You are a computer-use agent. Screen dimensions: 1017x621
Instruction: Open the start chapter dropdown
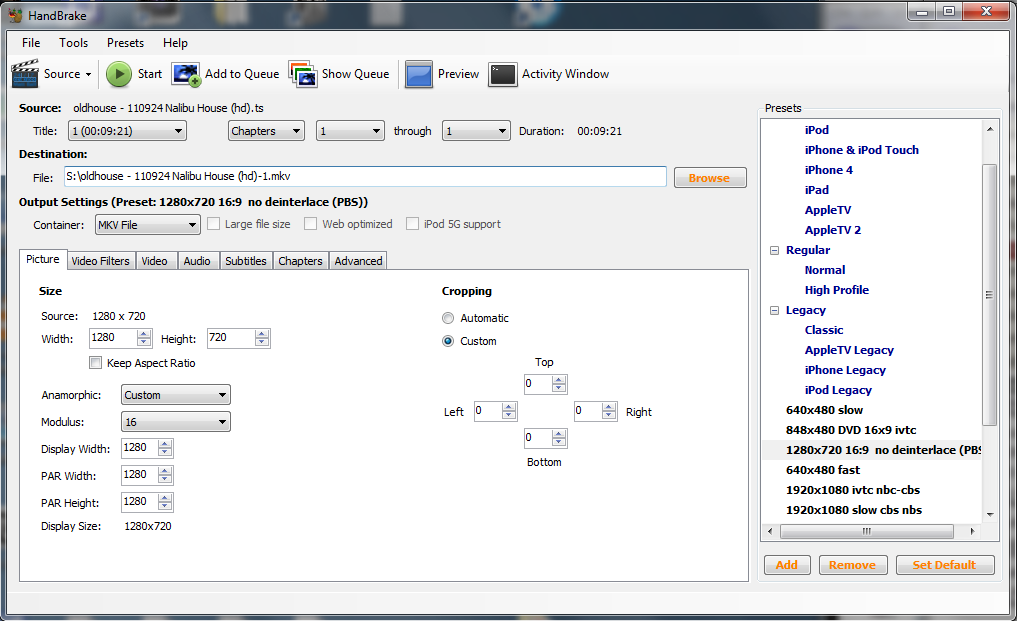click(350, 131)
